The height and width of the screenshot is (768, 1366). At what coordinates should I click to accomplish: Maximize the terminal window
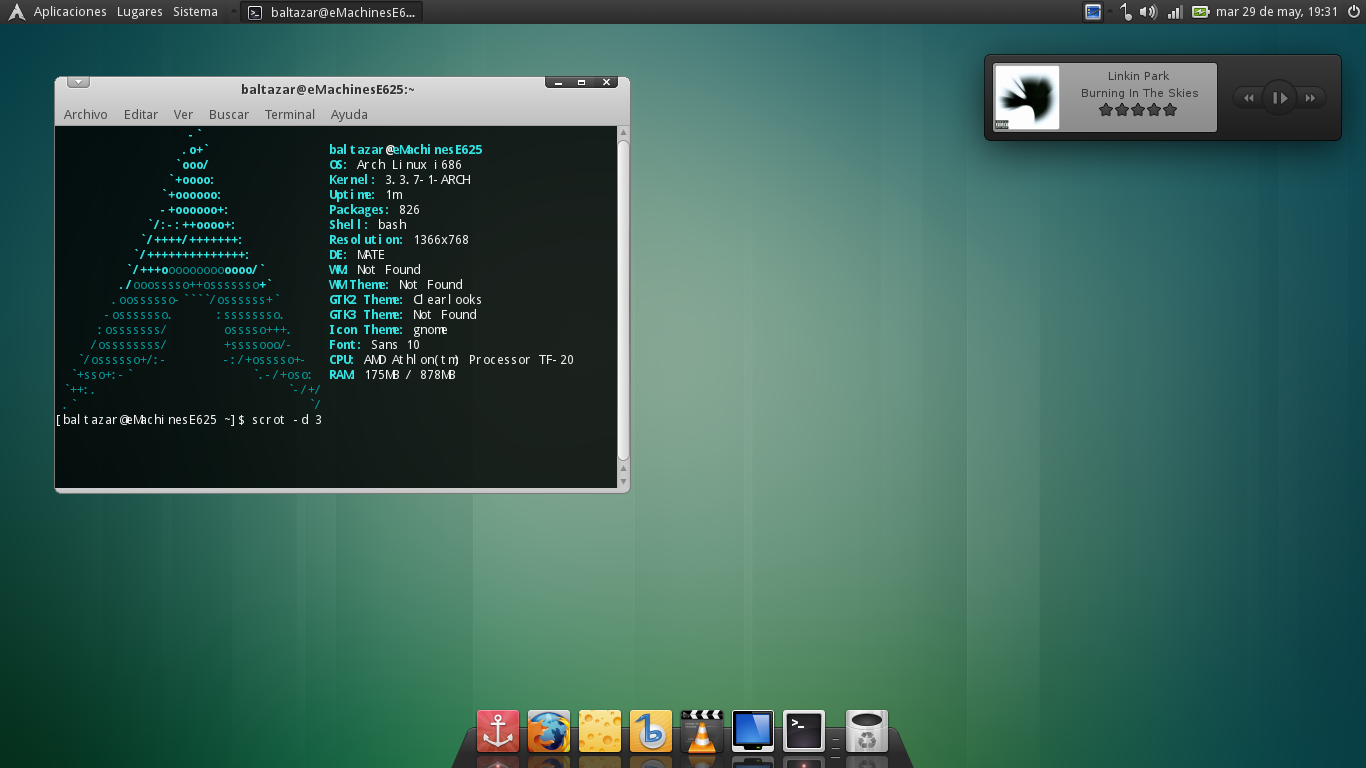(x=582, y=83)
